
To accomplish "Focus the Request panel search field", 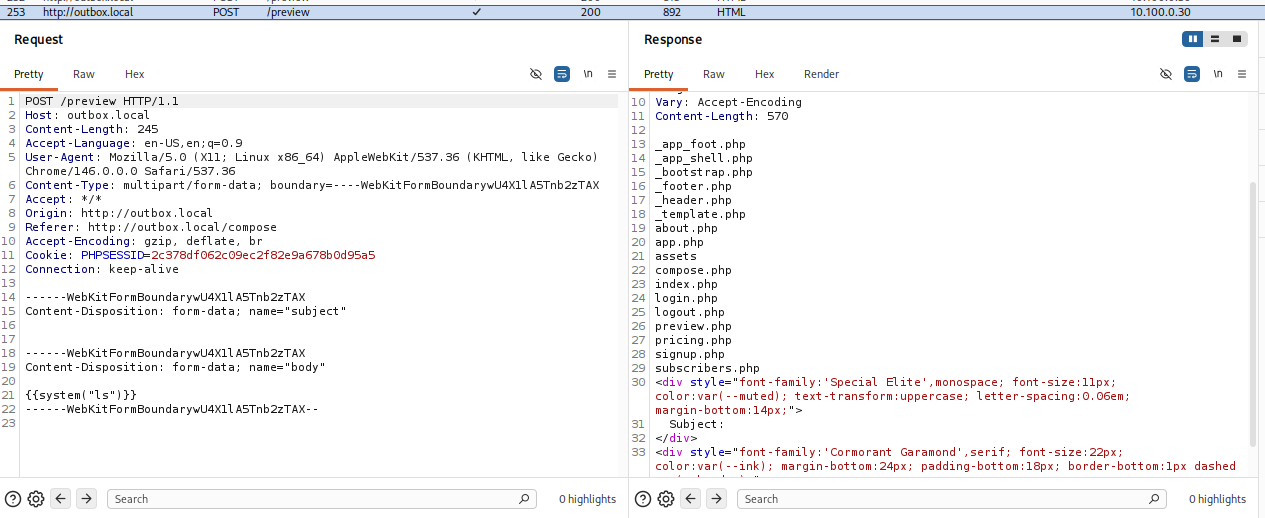I will tap(322, 499).
